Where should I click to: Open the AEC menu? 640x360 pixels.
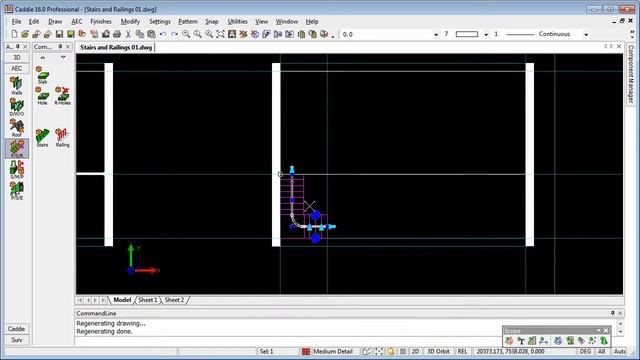[77, 22]
